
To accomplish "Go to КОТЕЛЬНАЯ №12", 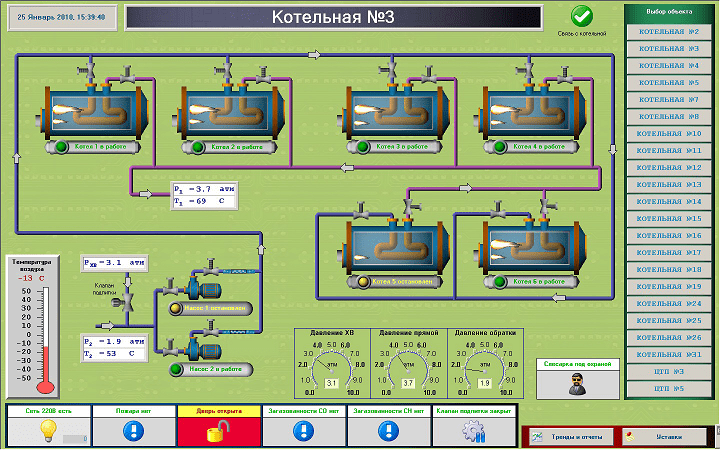I will click(x=669, y=168).
